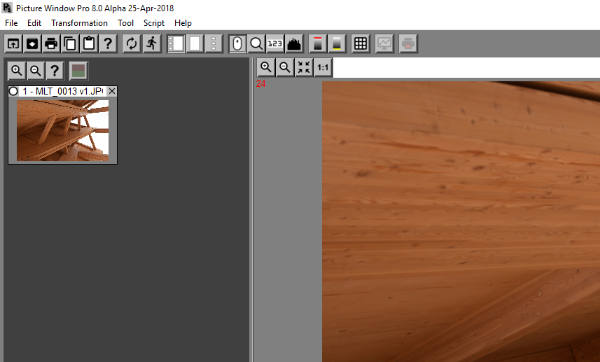Select the radio circle on MLT_0013 thumbnail
The width and height of the screenshot is (600, 362).
point(13,91)
